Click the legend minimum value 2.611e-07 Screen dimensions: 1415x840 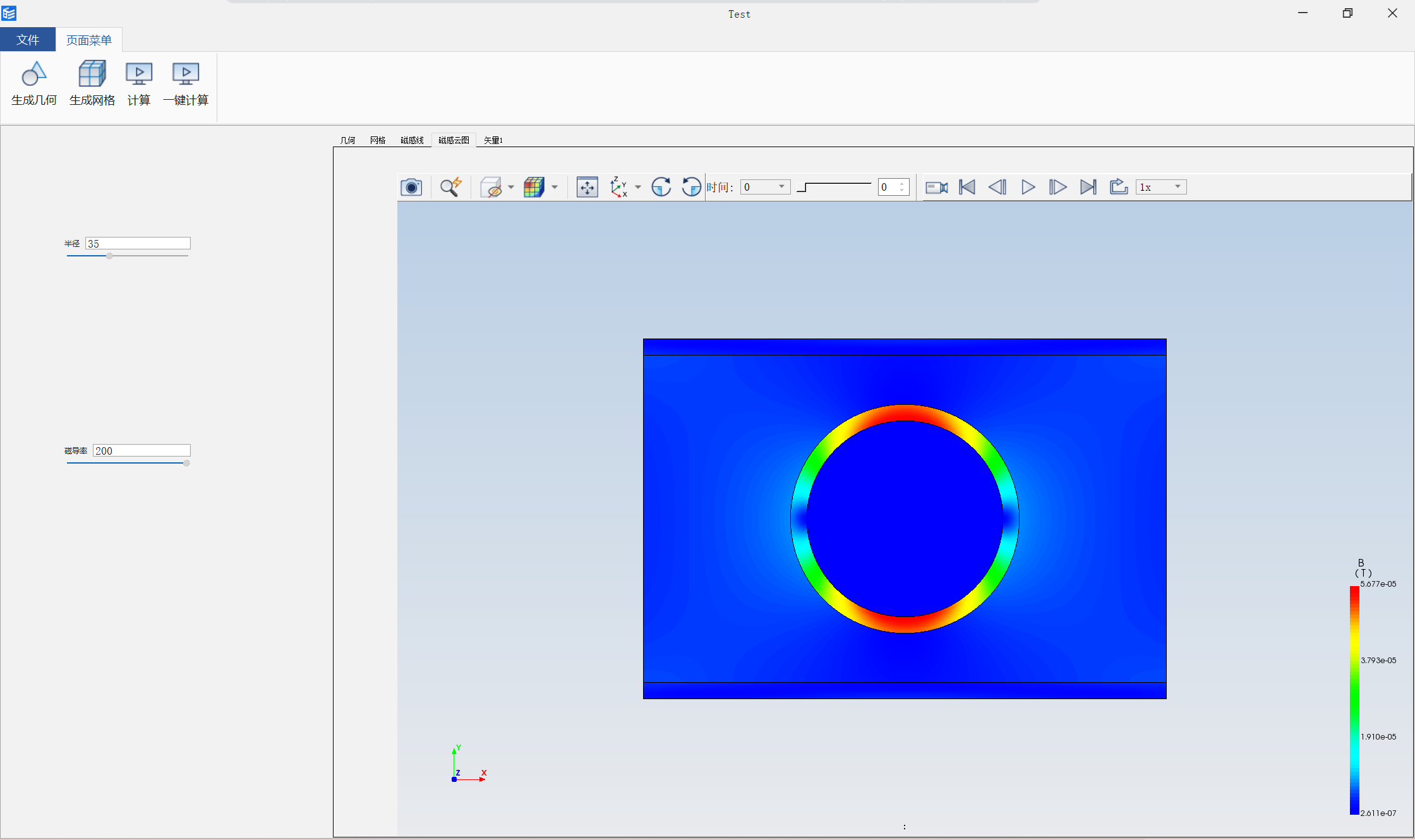click(1378, 813)
